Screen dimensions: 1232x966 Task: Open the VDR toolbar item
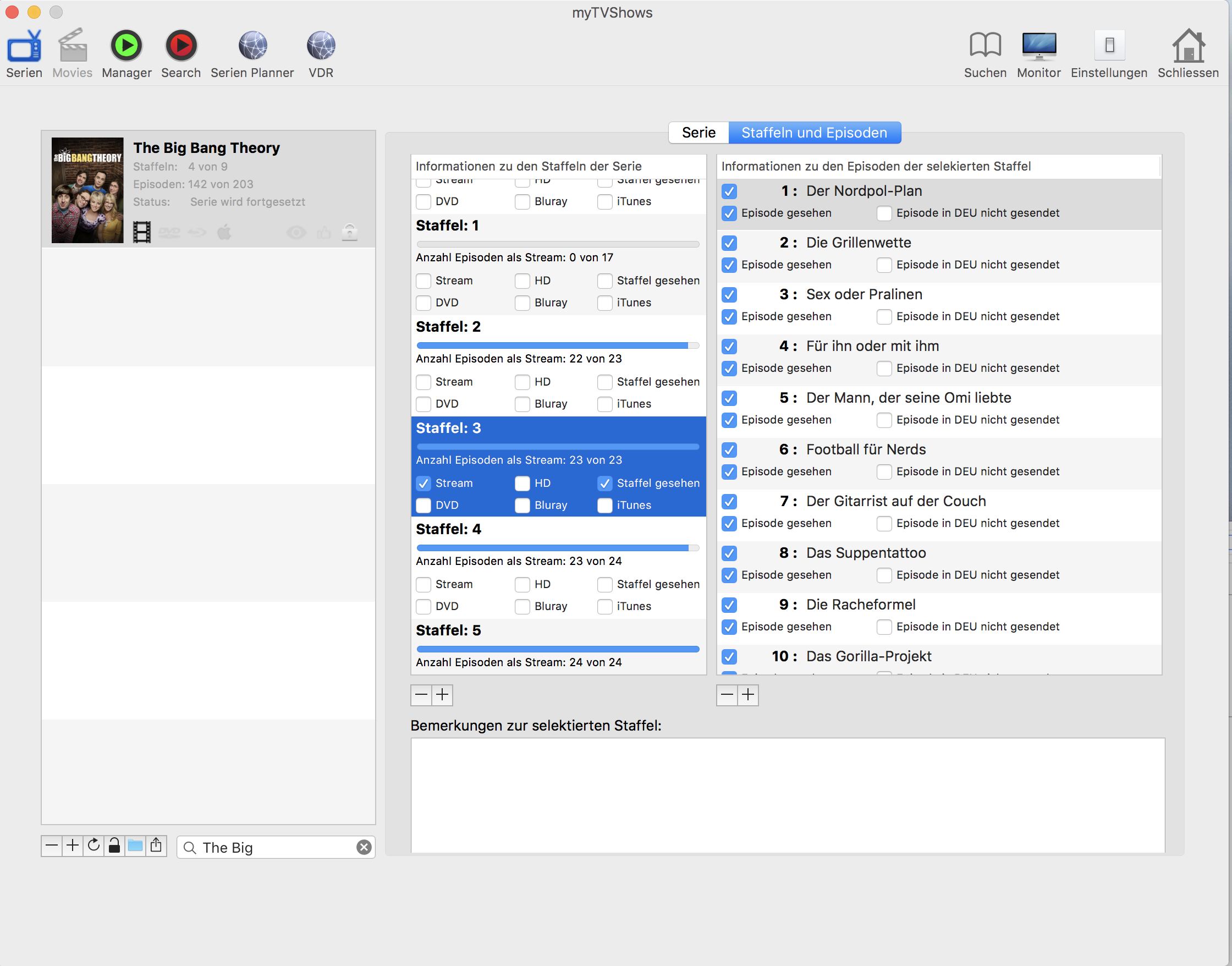pos(321,46)
